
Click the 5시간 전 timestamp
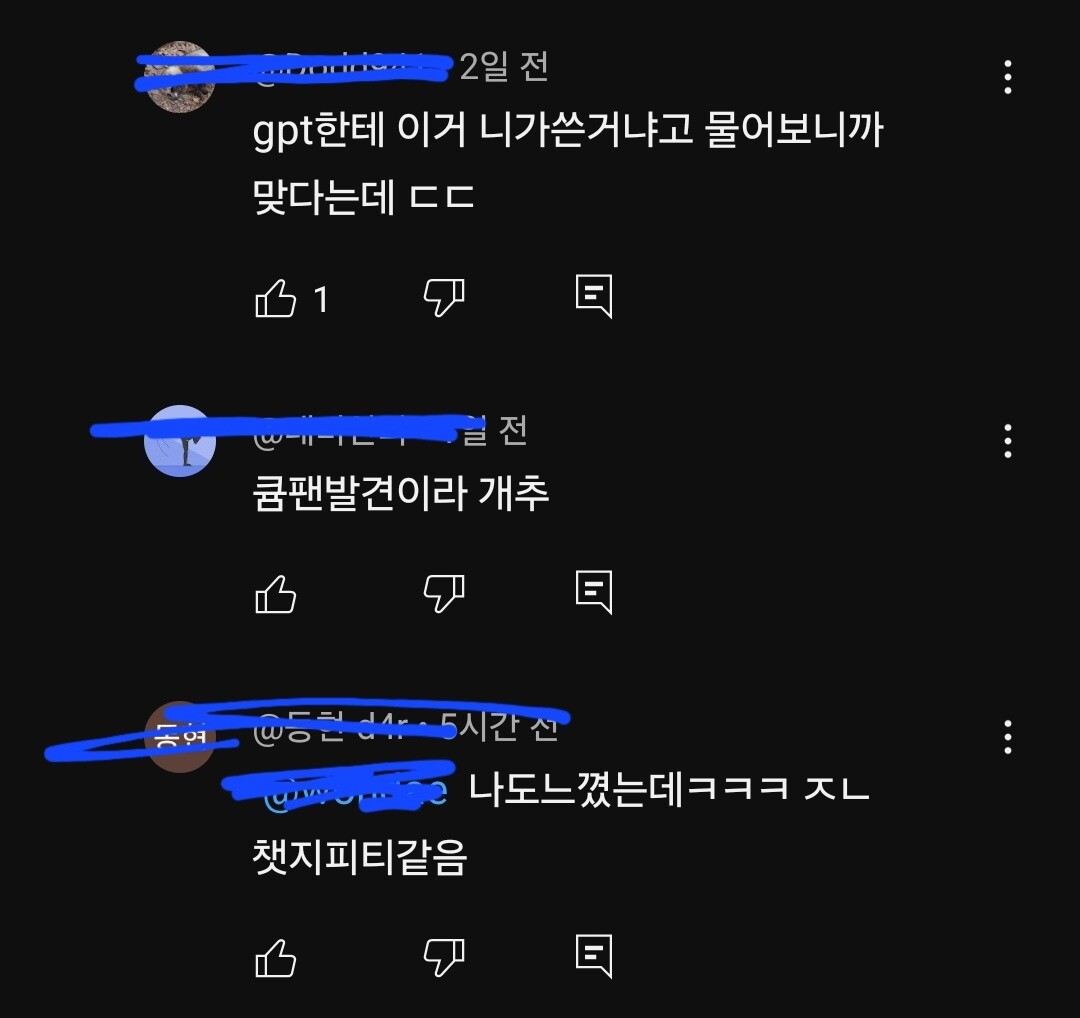(x=499, y=727)
